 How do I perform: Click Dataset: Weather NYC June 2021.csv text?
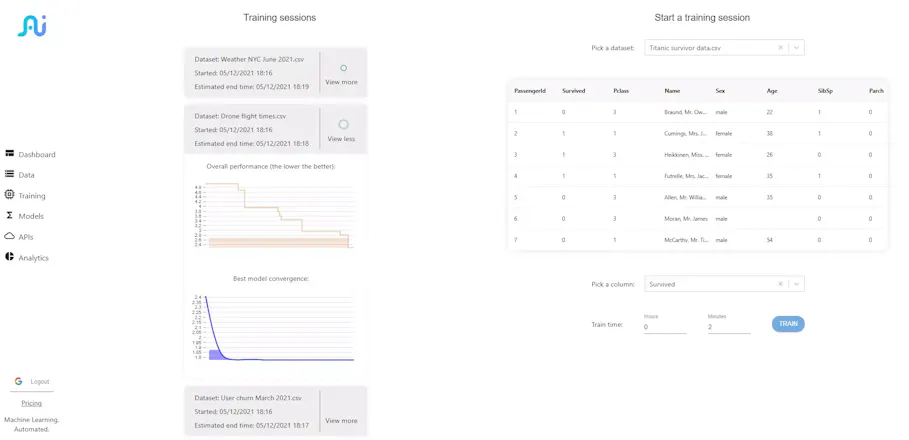[x=249, y=59]
